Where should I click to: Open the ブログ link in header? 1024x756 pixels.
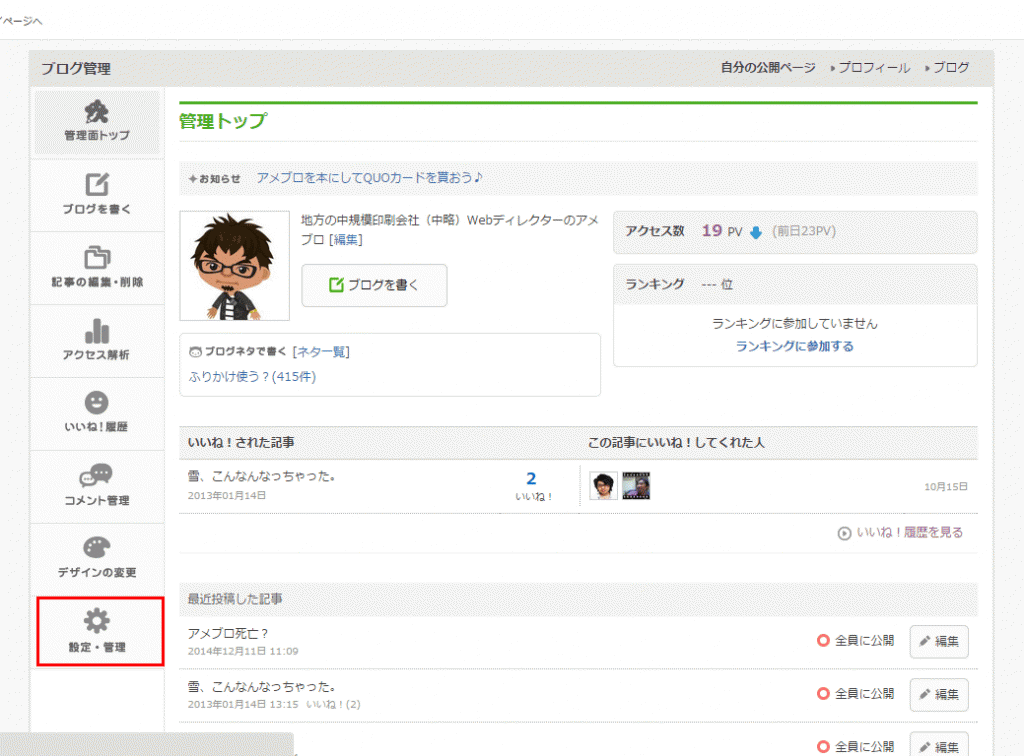click(950, 68)
